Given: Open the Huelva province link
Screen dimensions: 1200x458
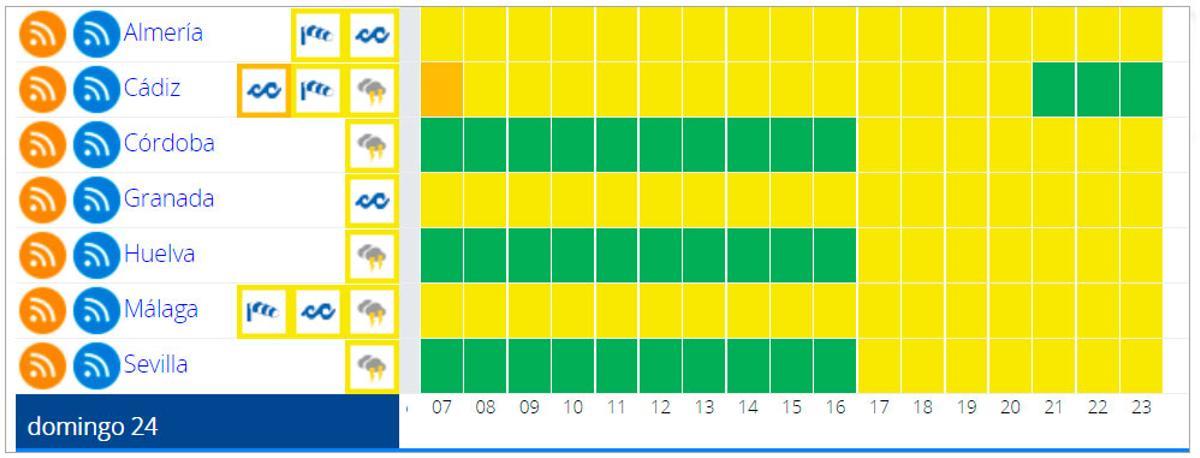Looking at the screenshot, I should (159, 254).
